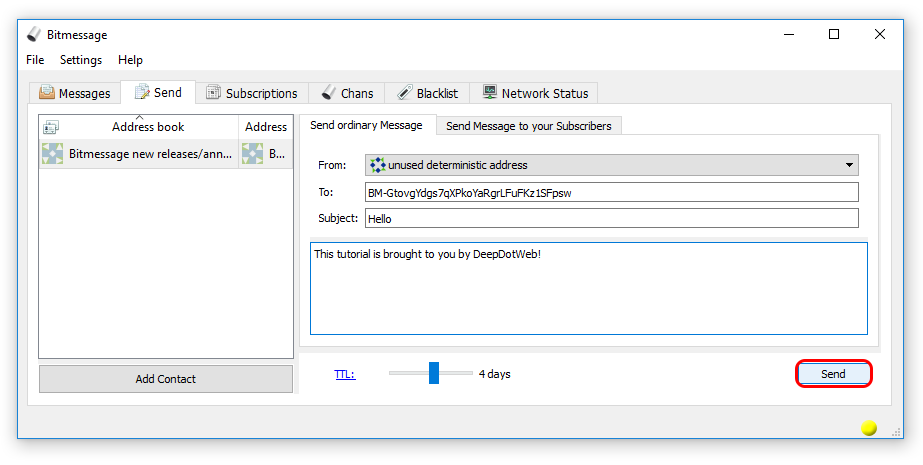
Task: Open the Messages tab
Action: [x=75, y=93]
